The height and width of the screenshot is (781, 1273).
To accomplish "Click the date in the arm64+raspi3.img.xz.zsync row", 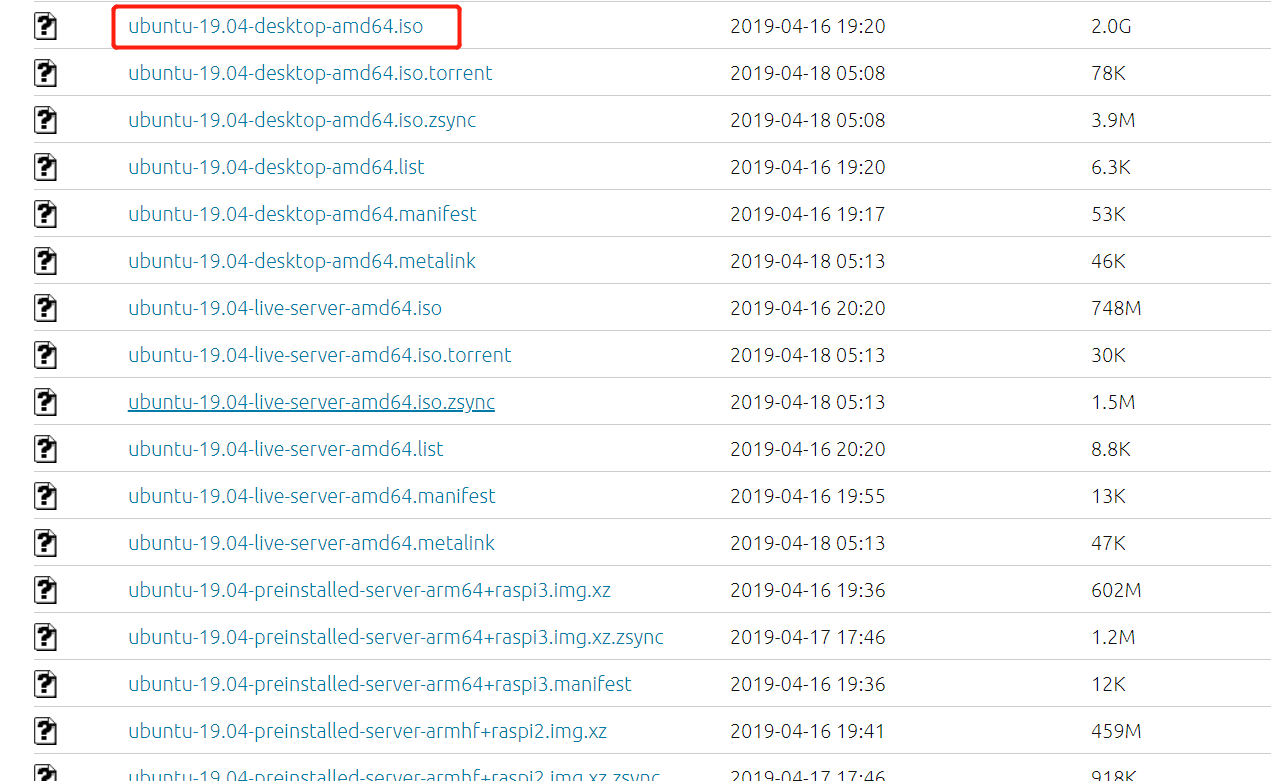I will pyautogui.click(x=808, y=637).
